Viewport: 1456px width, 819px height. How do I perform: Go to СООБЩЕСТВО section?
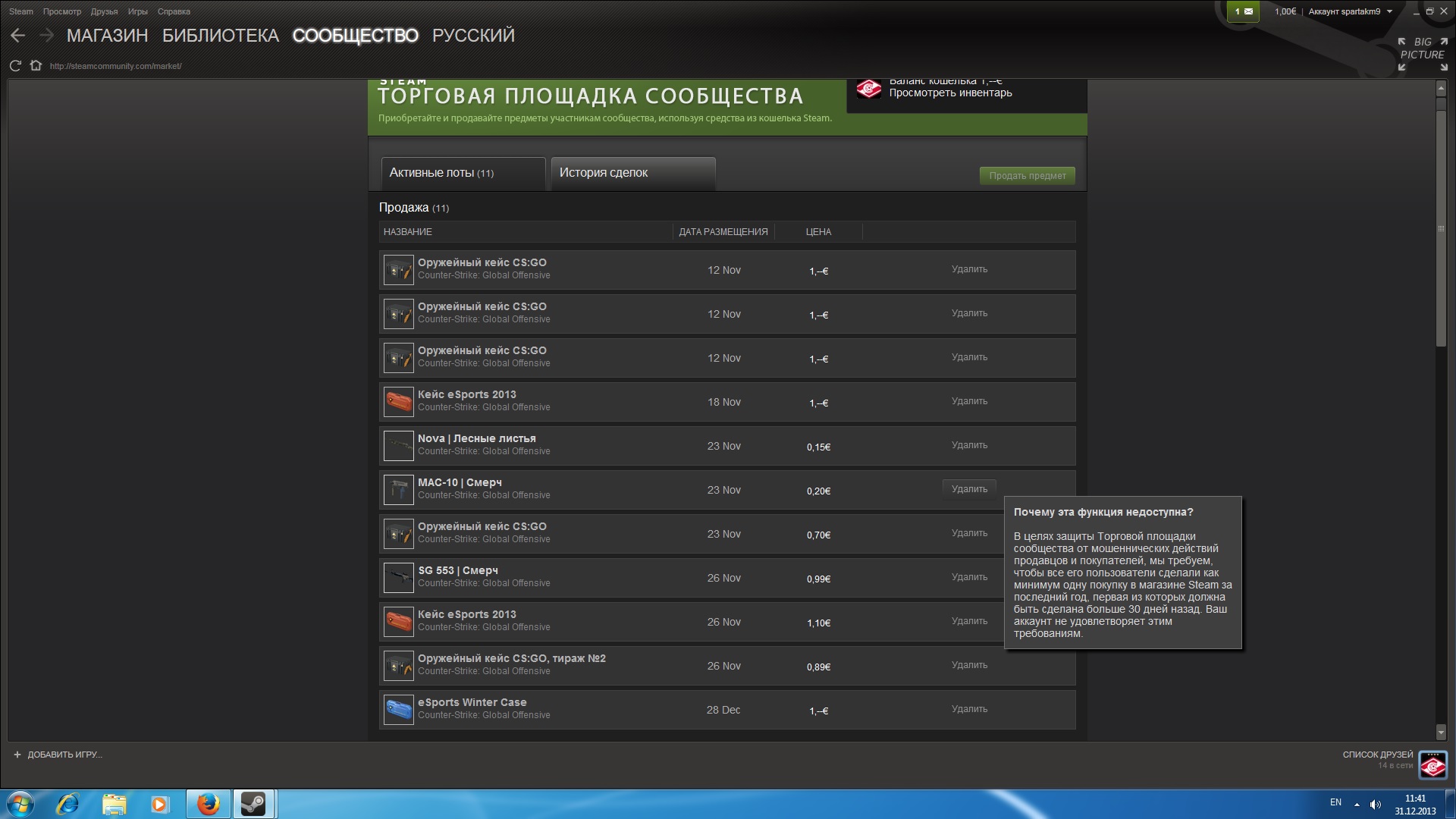click(355, 36)
